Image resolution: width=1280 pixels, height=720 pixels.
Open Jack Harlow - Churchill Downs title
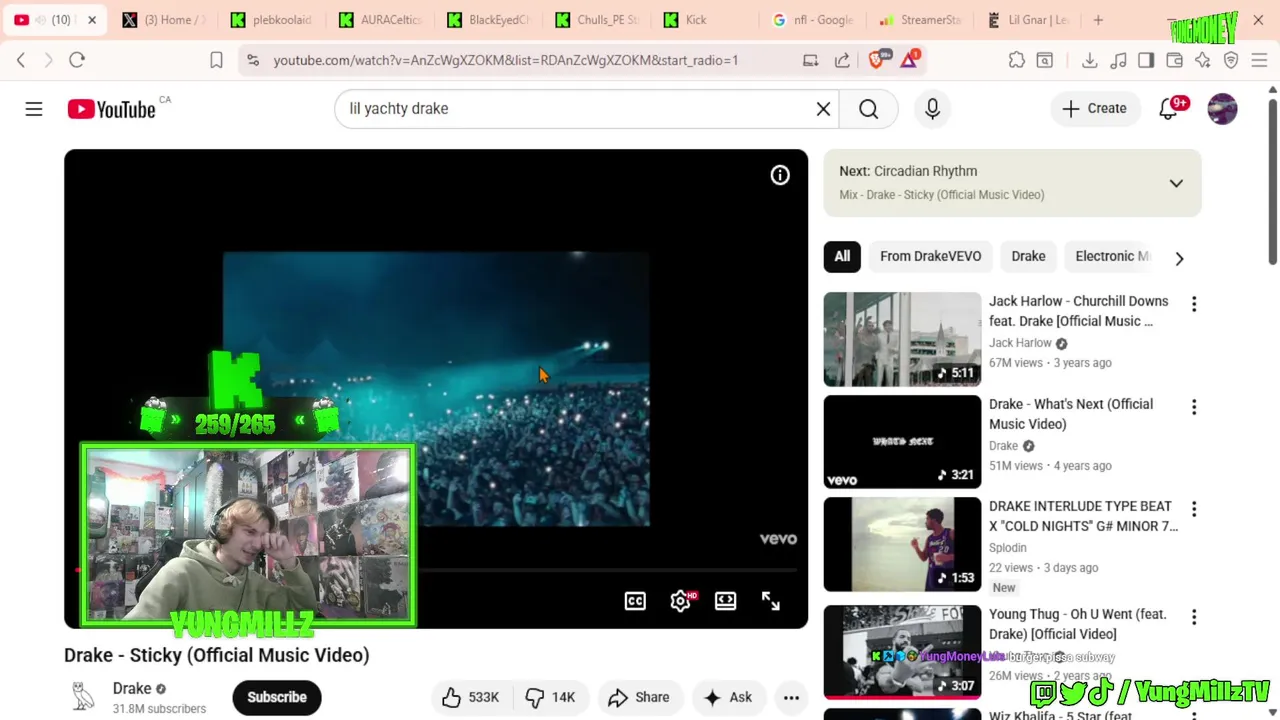(x=1078, y=311)
